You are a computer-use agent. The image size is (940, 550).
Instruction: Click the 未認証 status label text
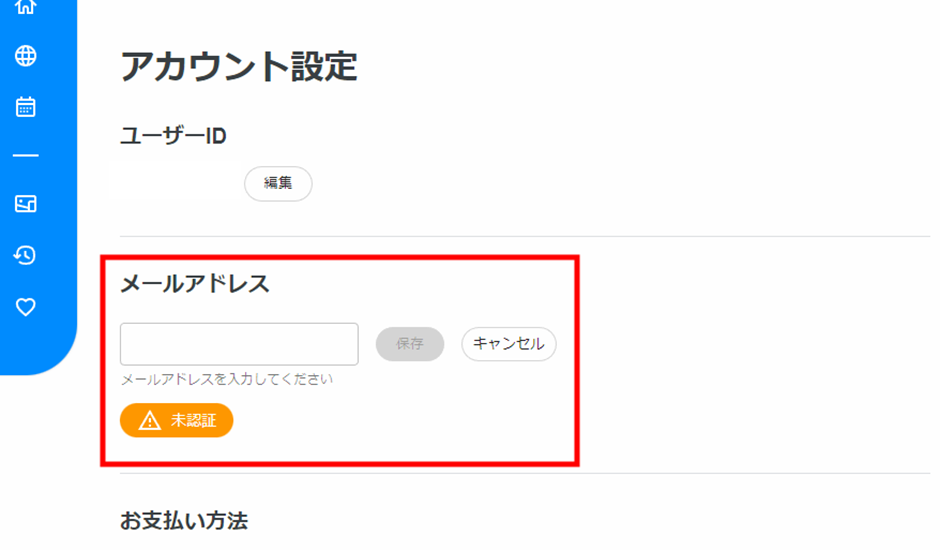193,421
